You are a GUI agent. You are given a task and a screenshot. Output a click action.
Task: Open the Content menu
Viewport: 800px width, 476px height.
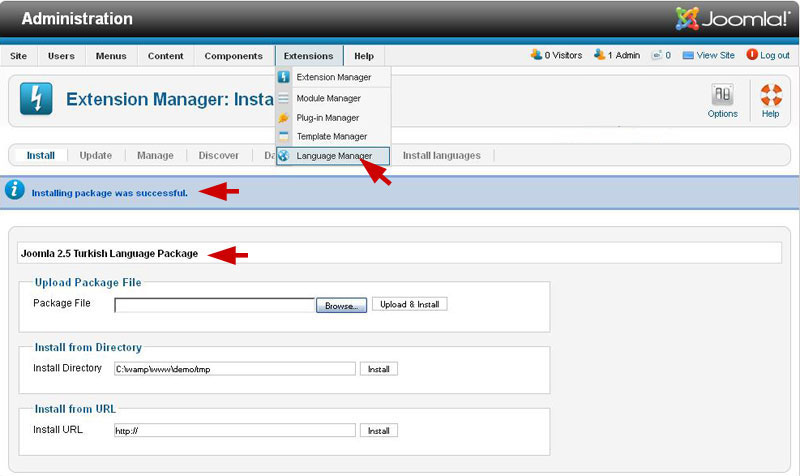point(165,56)
